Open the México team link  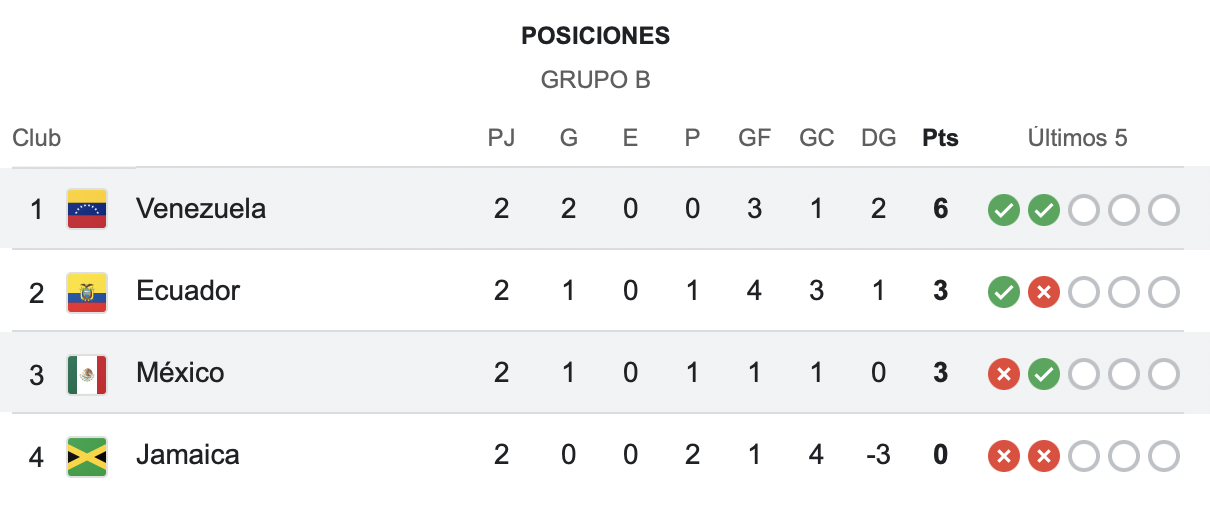click(x=180, y=373)
